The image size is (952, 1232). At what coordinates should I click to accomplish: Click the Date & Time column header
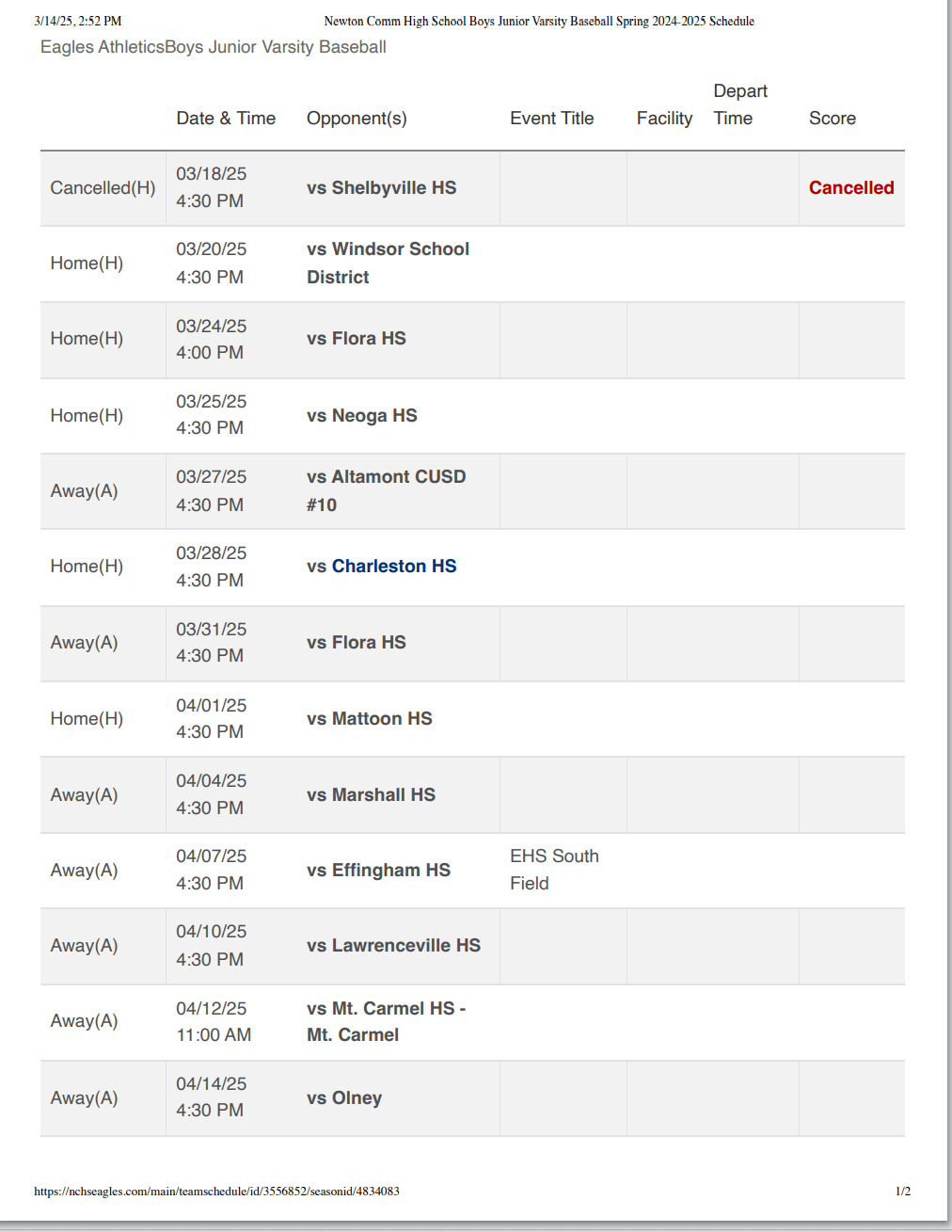click(x=226, y=118)
